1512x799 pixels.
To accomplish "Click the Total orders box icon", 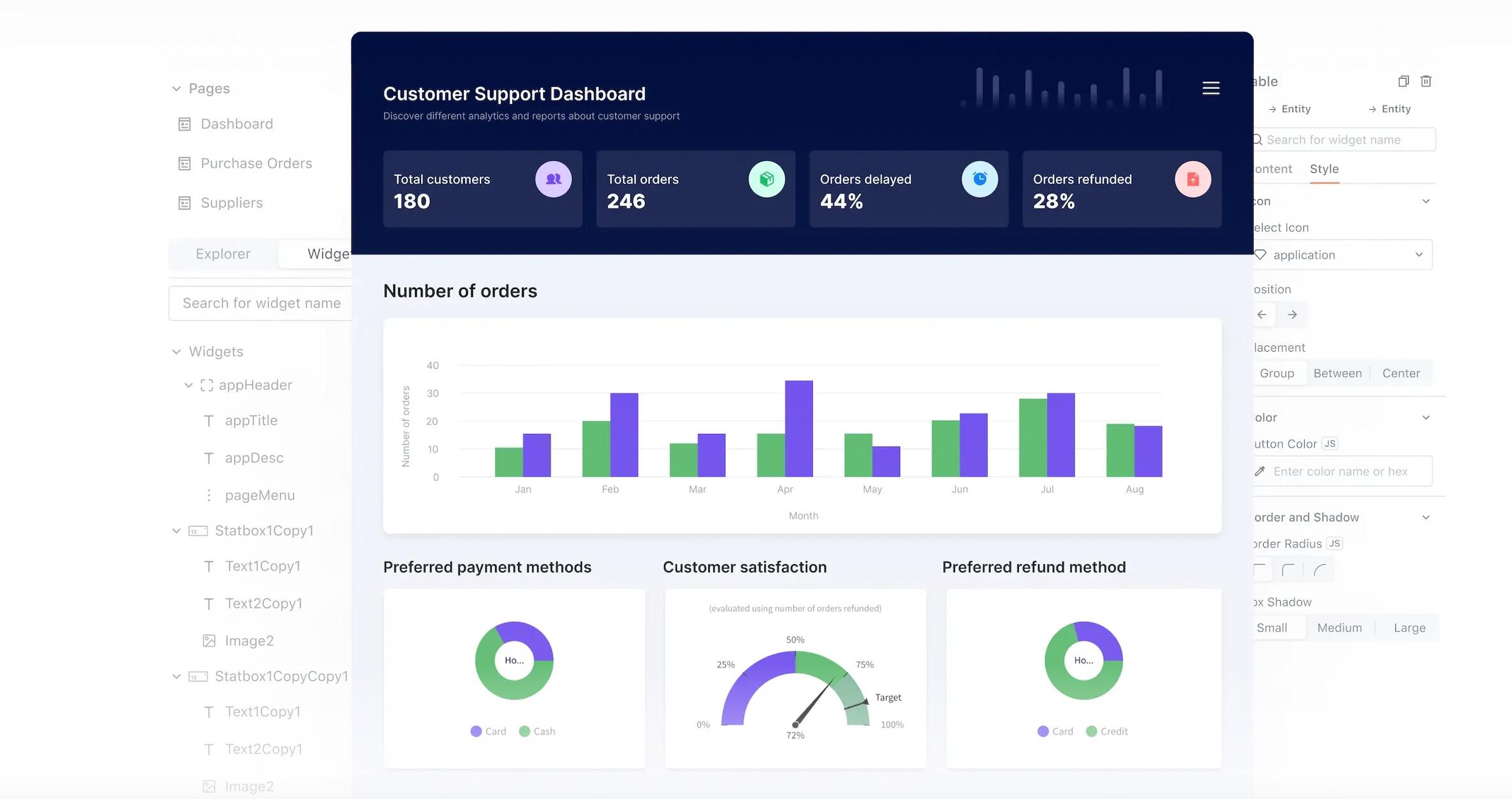I will coord(766,179).
